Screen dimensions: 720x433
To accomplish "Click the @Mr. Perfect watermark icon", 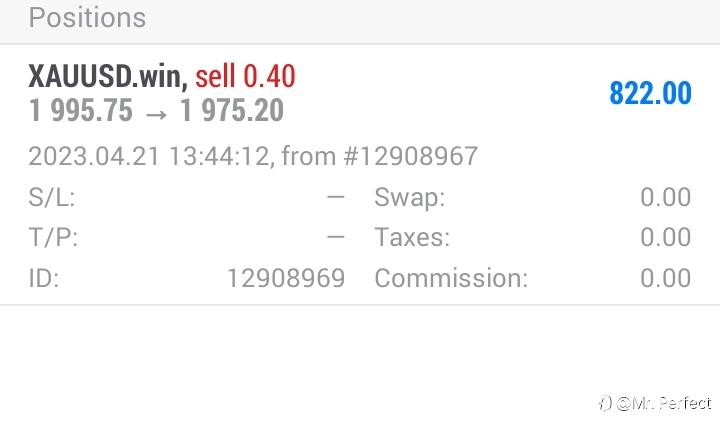I will 605,404.
